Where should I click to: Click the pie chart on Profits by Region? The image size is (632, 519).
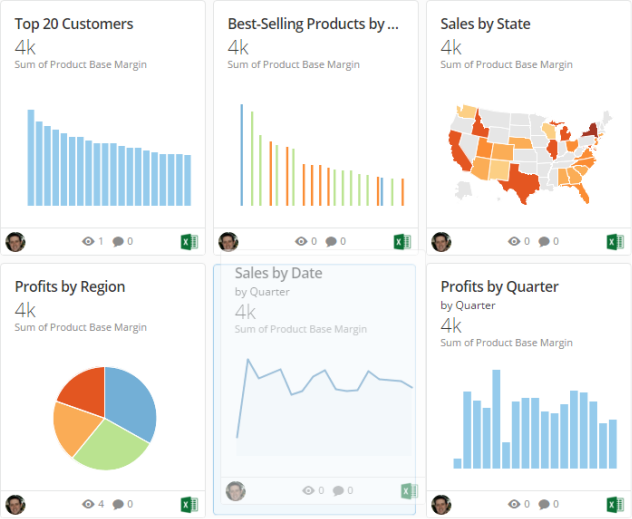pos(105,418)
